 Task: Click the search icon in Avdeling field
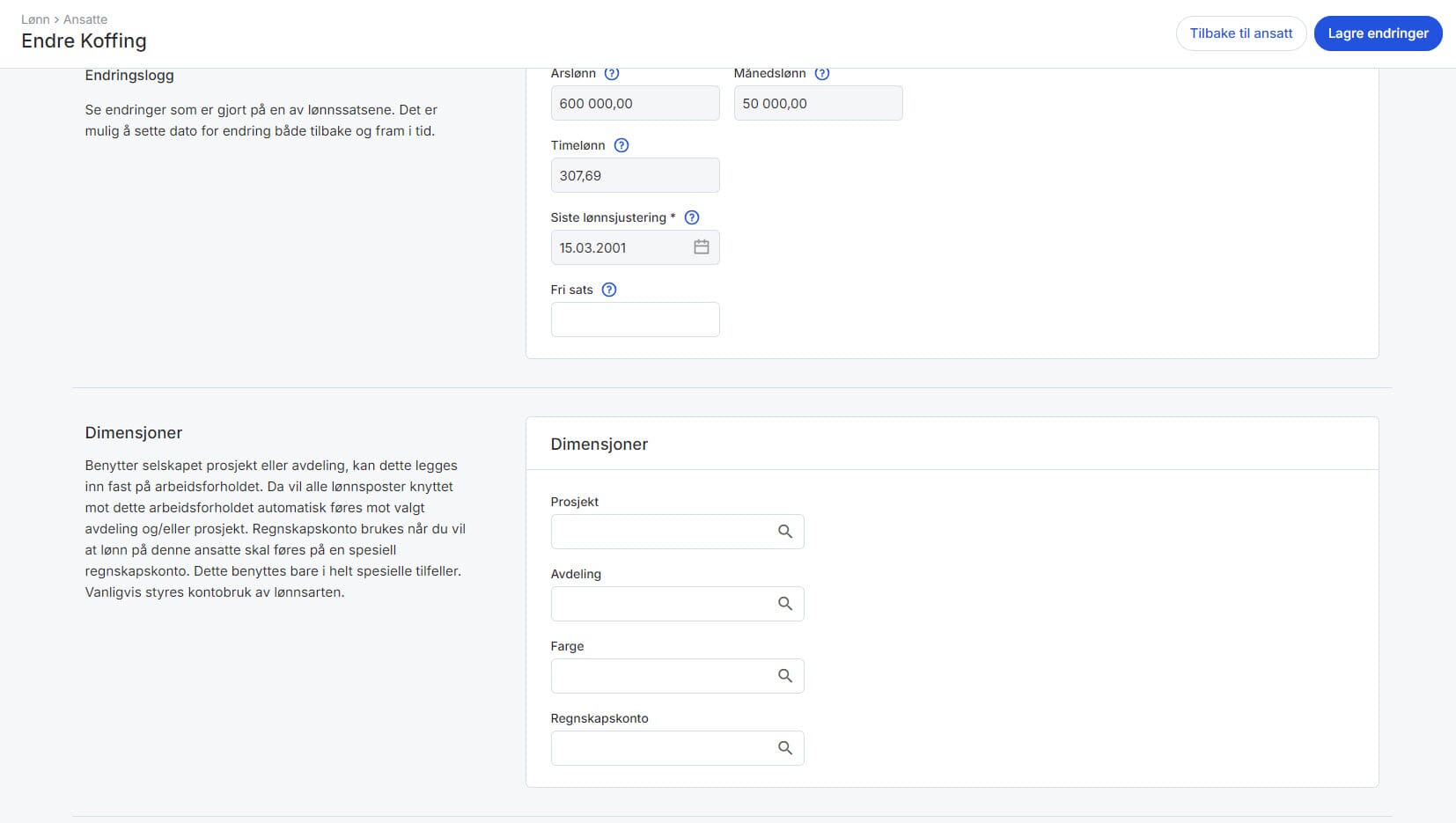coord(785,604)
